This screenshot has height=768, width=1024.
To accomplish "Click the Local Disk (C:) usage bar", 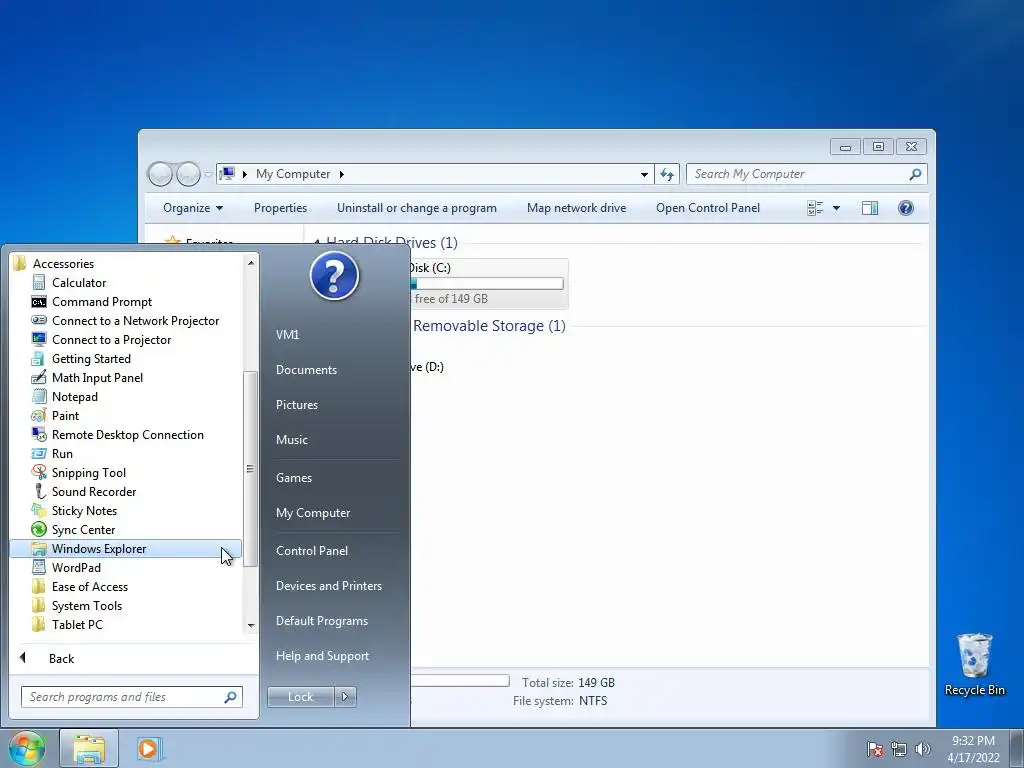I will coord(487,283).
